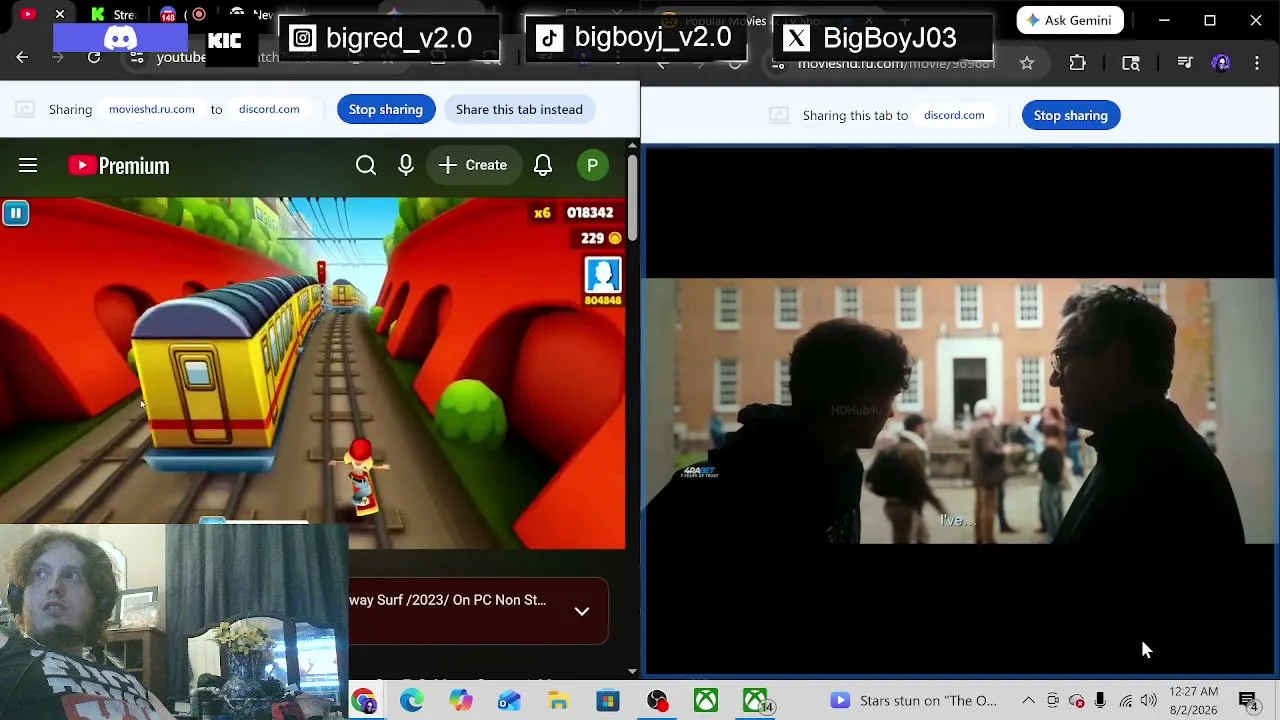Expand the Subway Surf video title
The image size is (1280, 720).
point(582,611)
